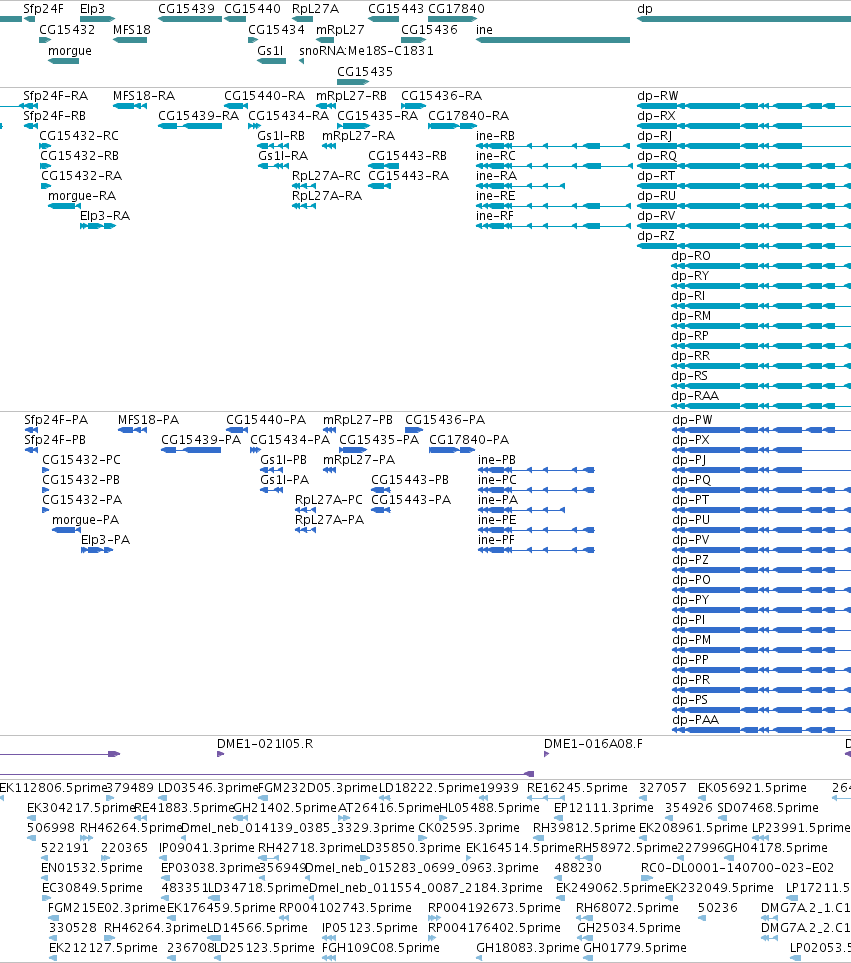Select protein Elp3-PA glyph
This screenshot has height=963, width=851.
[97, 550]
